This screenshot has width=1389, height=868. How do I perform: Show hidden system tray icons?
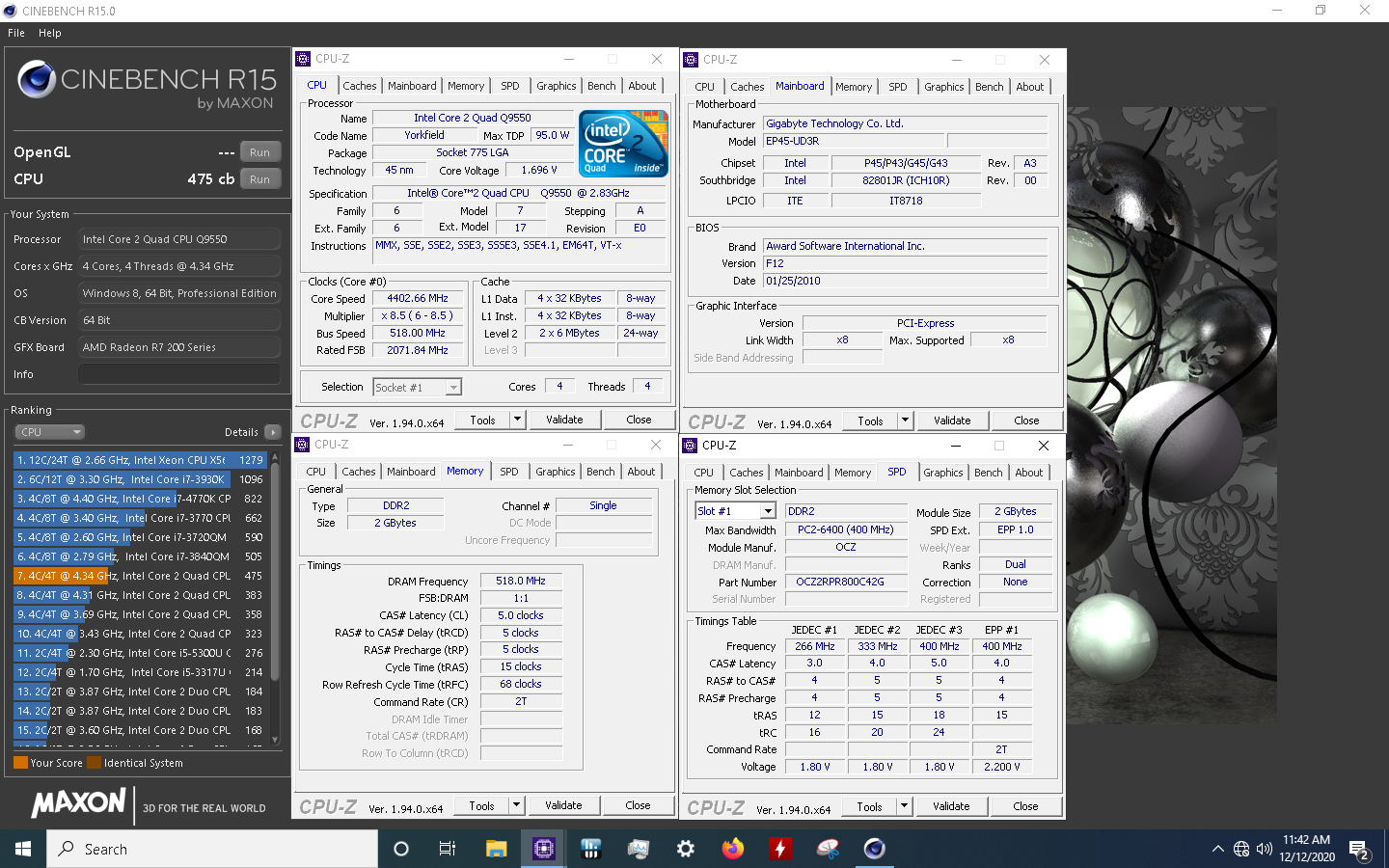tap(1217, 849)
